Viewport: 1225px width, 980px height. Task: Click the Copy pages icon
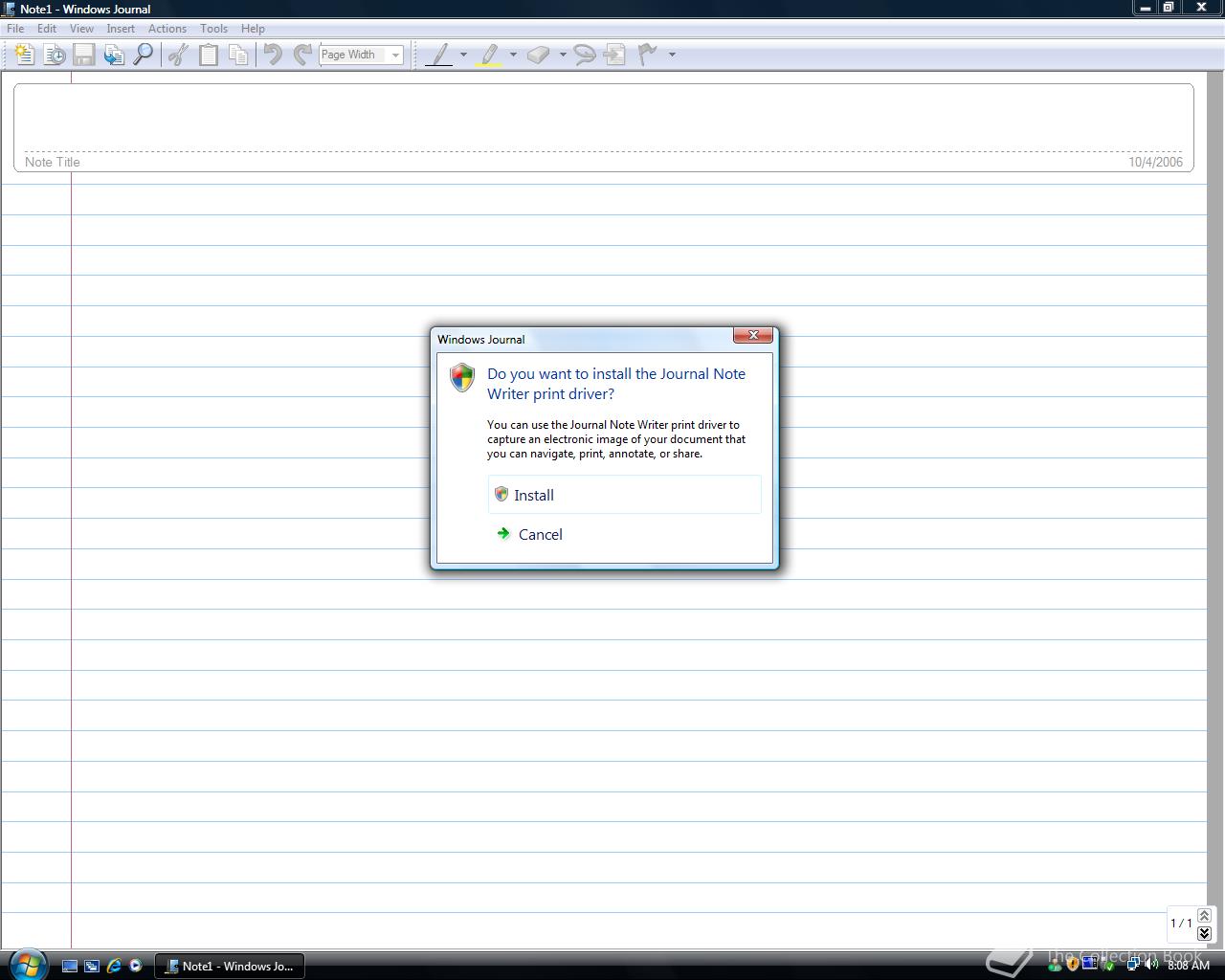tap(238, 55)
